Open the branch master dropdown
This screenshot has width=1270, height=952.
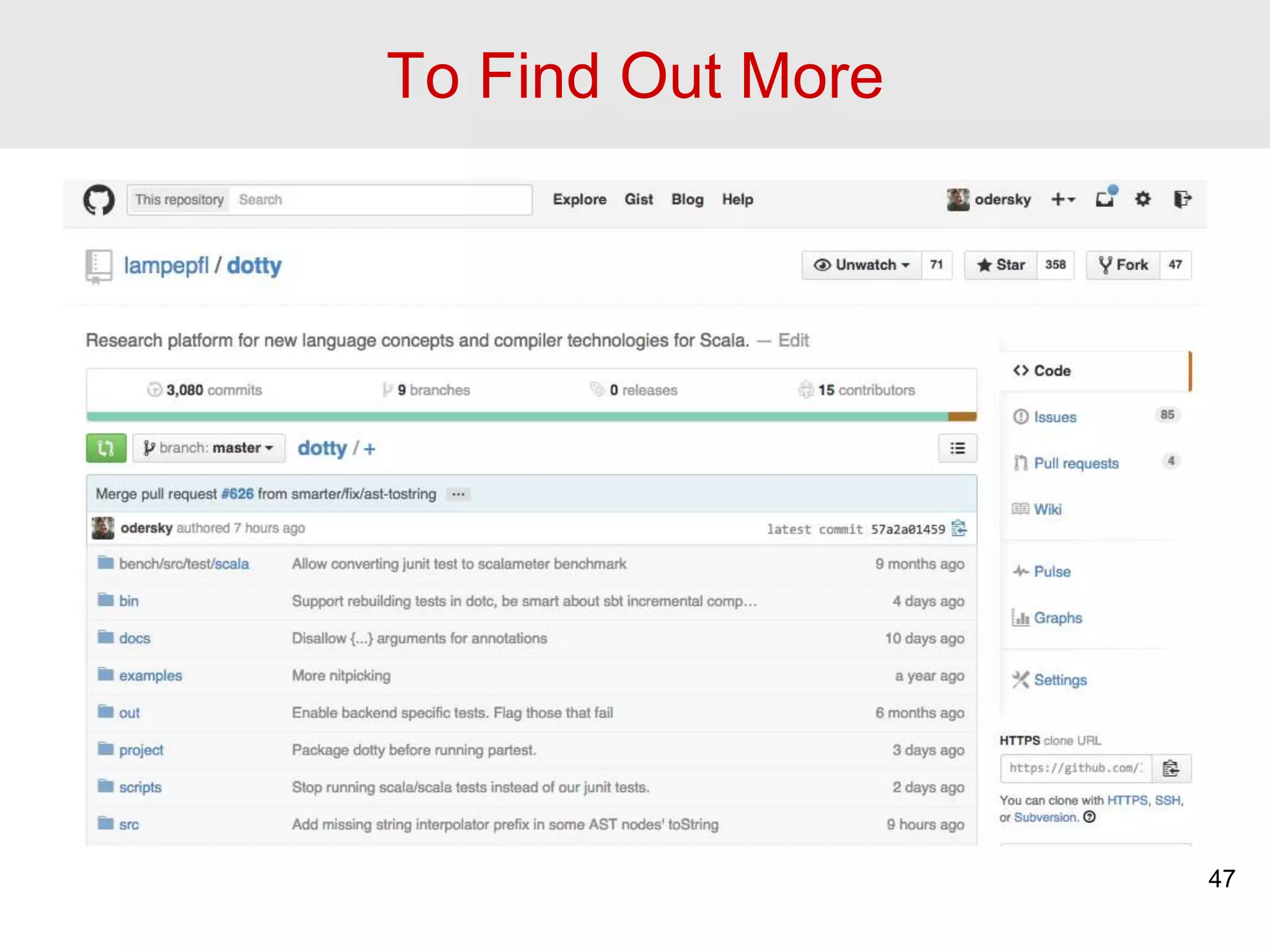click(209, 447)
